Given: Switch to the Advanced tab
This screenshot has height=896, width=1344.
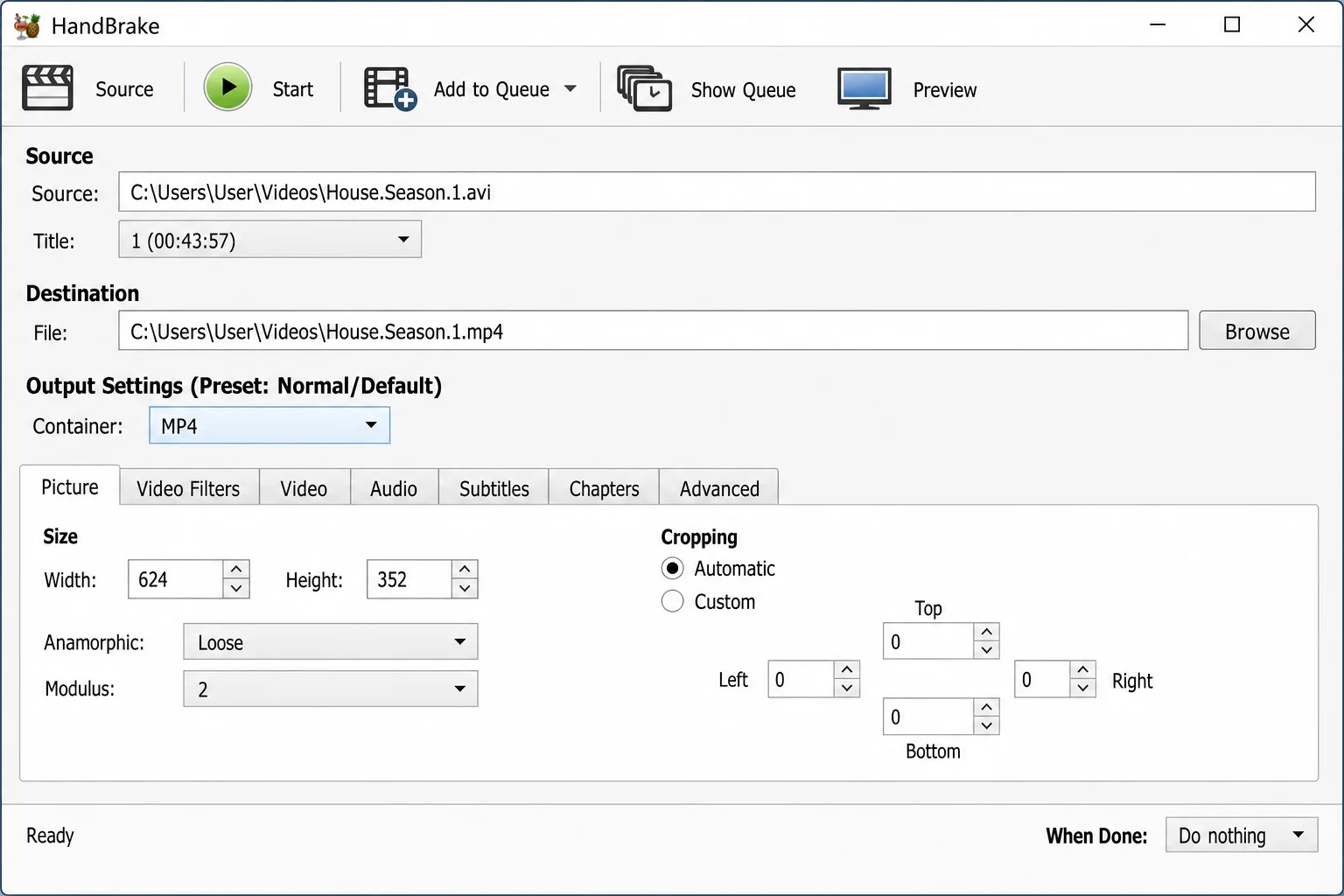Looking at the screenshot, I should 719,488.
